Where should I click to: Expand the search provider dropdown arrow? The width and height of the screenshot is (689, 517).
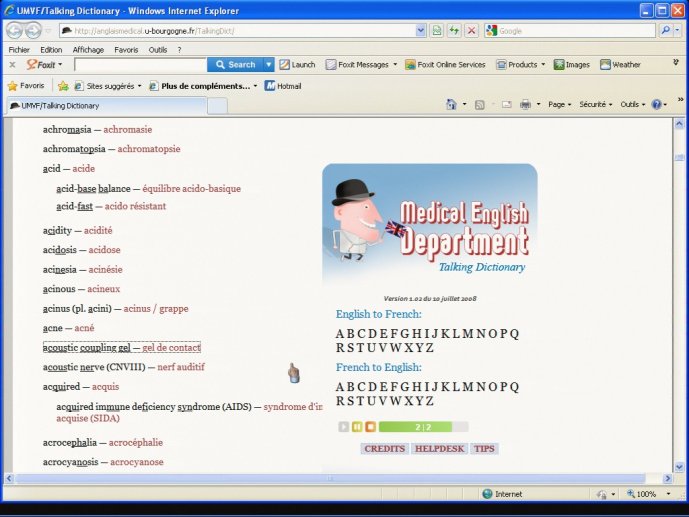tap(677, 30)
